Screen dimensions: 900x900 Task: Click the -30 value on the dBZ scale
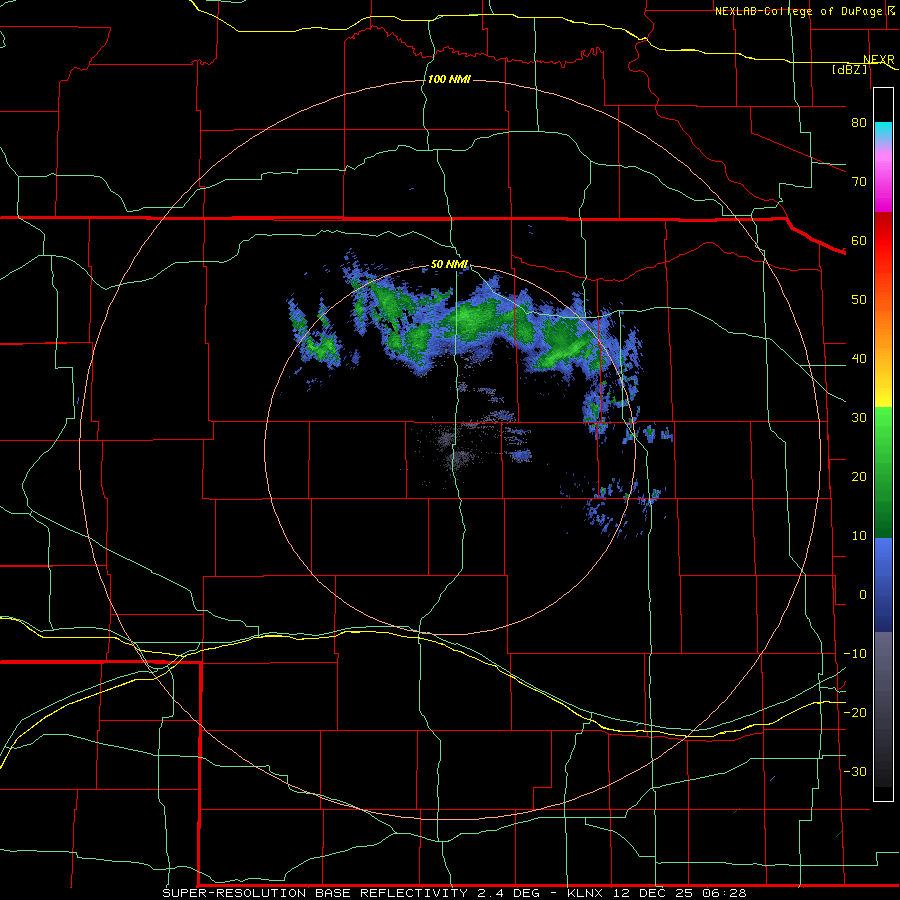click(x=855, y=771)
